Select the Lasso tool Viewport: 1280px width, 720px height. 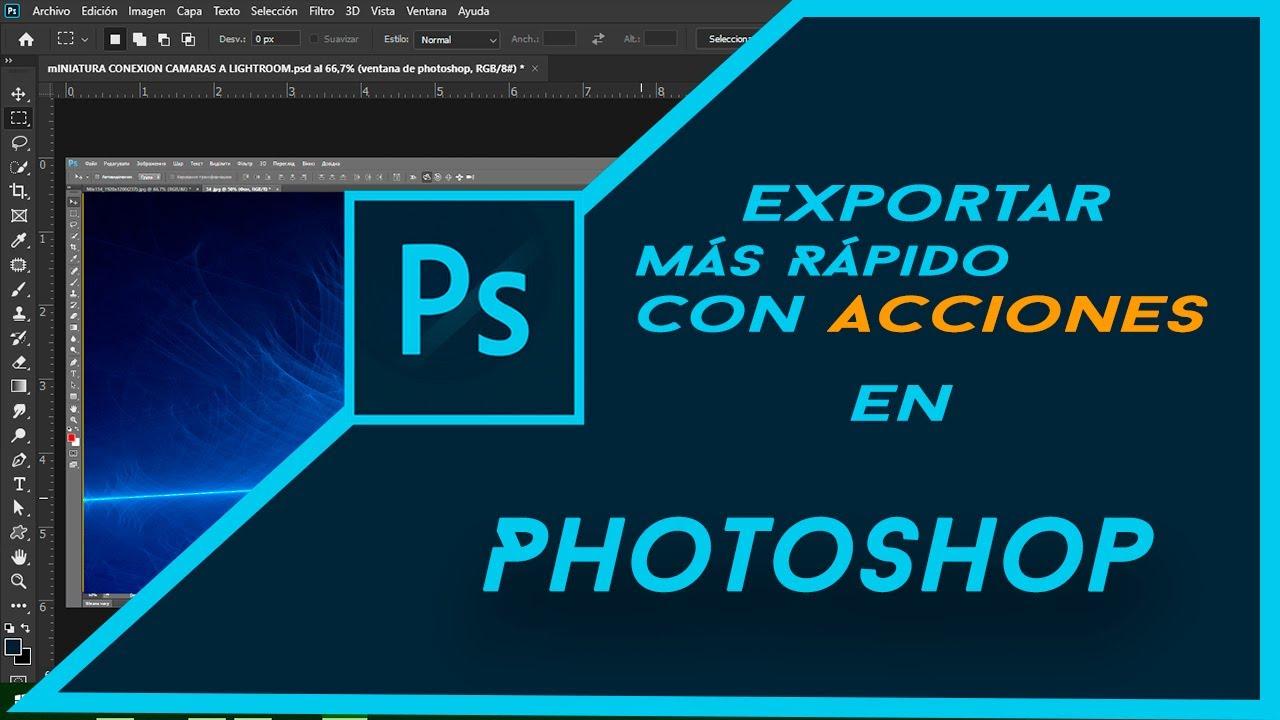pos(18,142)
